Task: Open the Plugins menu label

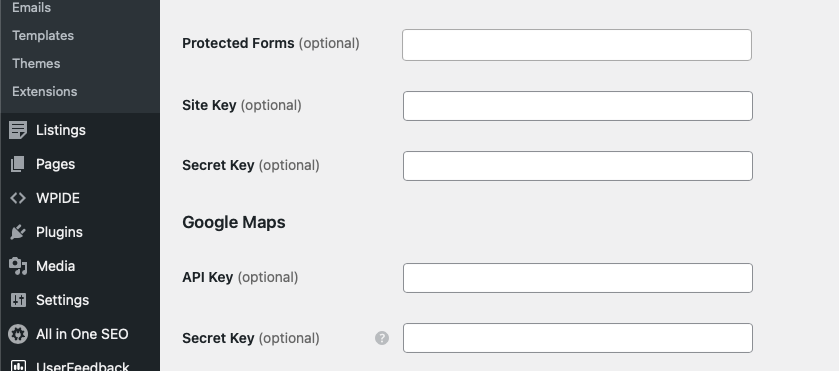Action: coord(59,232)
